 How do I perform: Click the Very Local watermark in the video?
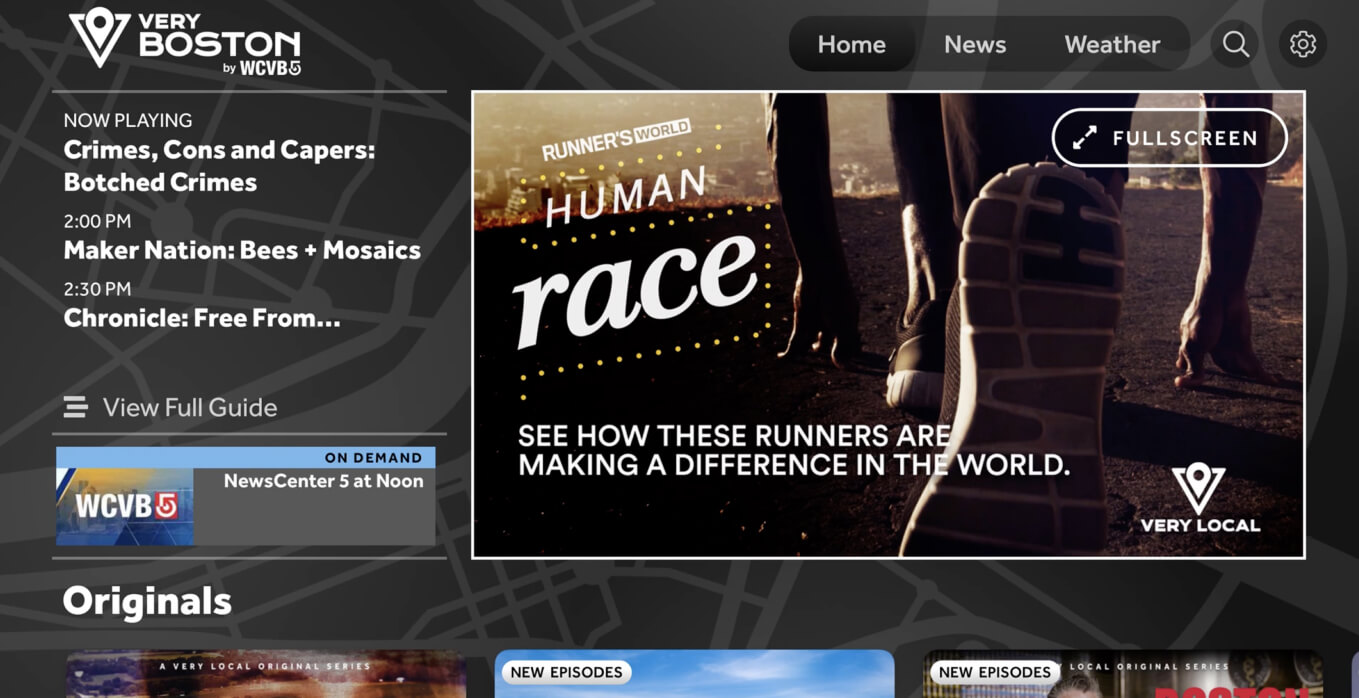point(1199,499)
